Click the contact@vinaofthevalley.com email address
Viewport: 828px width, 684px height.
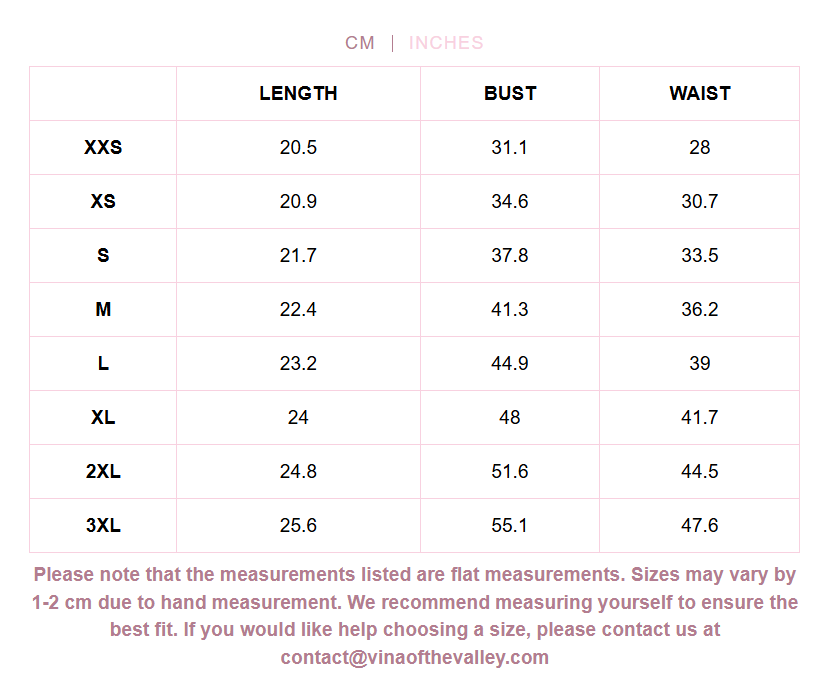(415, 658)
